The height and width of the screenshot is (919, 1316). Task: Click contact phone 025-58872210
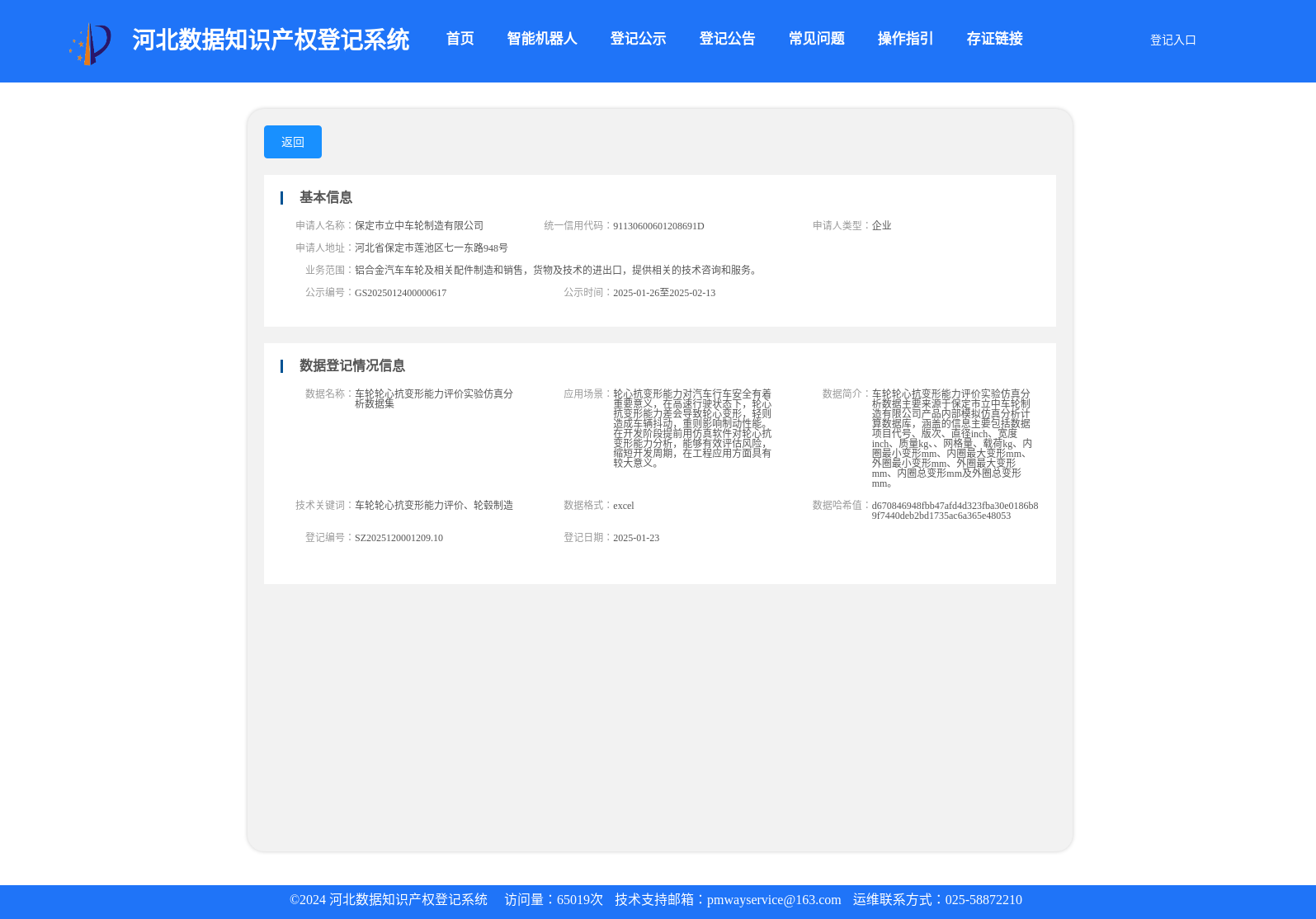click(x=983, y=900)
